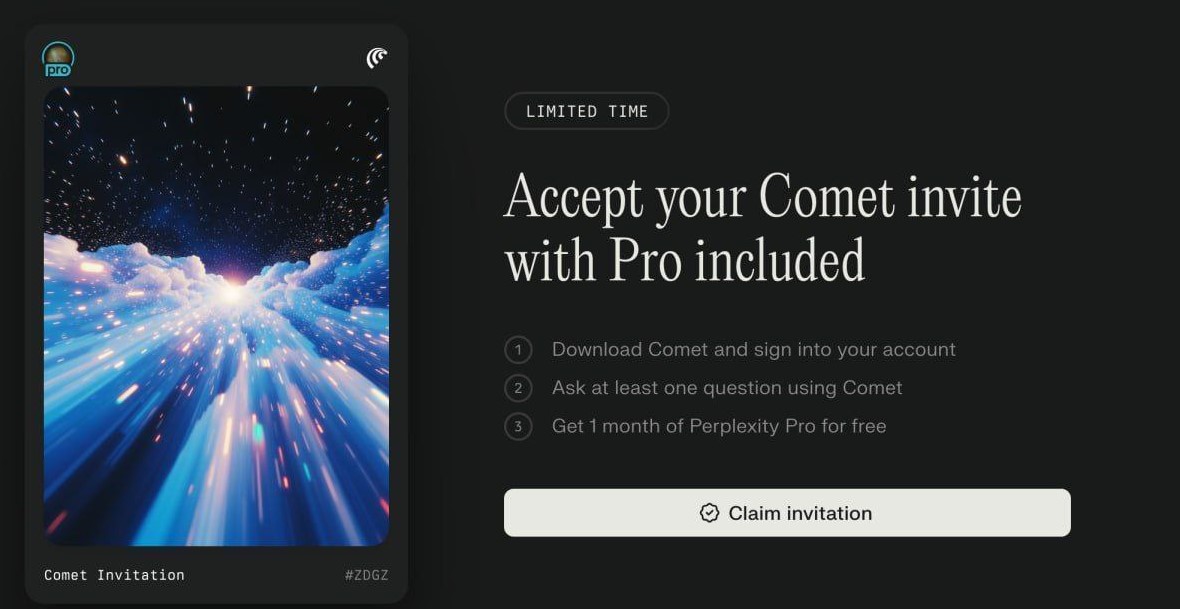
Task: Click "Download Comet and sign into your account"
Action: pos(753,350)
